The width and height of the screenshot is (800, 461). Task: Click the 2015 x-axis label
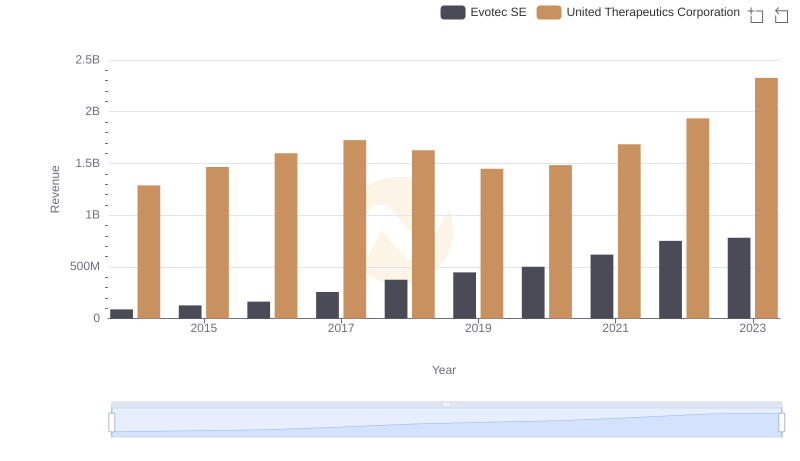point(204,328)
